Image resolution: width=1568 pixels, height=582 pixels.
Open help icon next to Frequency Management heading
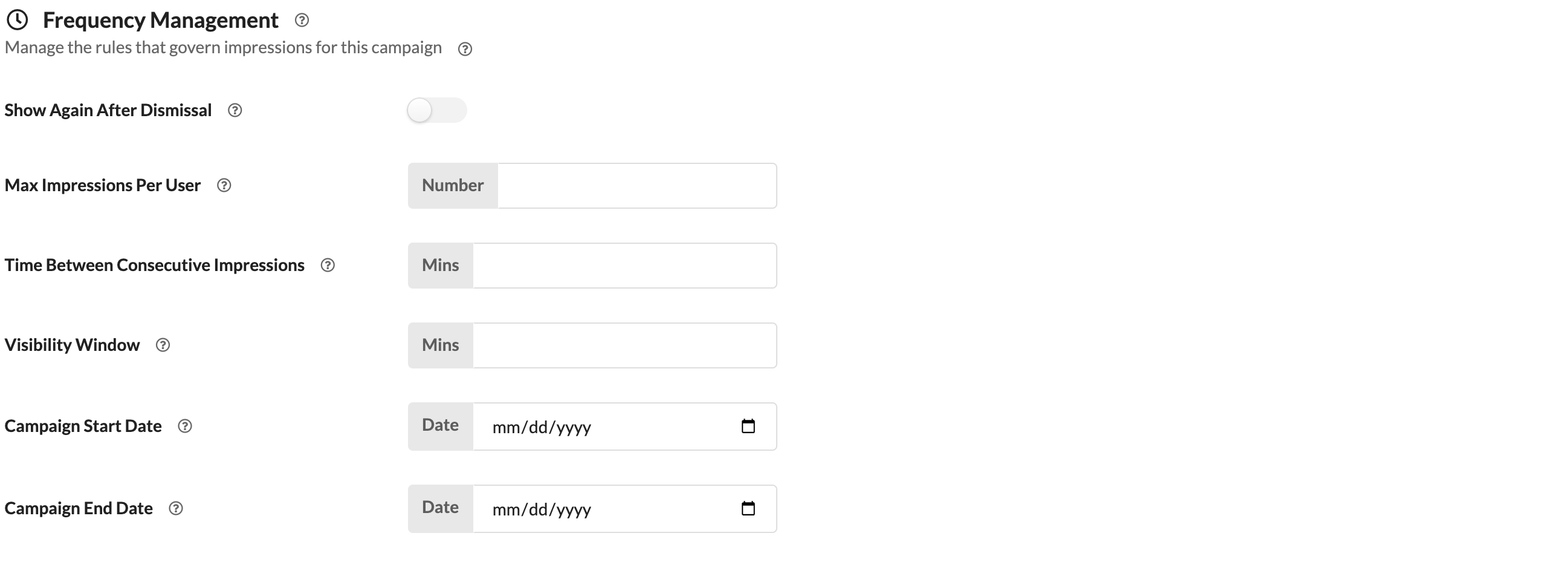coord(301,20)
